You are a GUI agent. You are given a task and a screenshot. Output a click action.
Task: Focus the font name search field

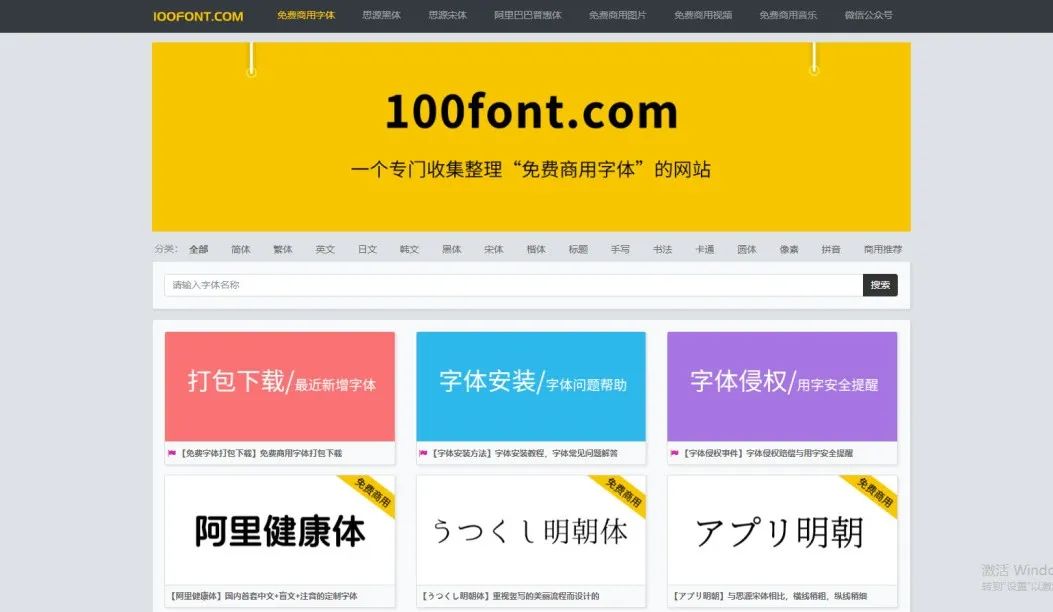point(513,285)
